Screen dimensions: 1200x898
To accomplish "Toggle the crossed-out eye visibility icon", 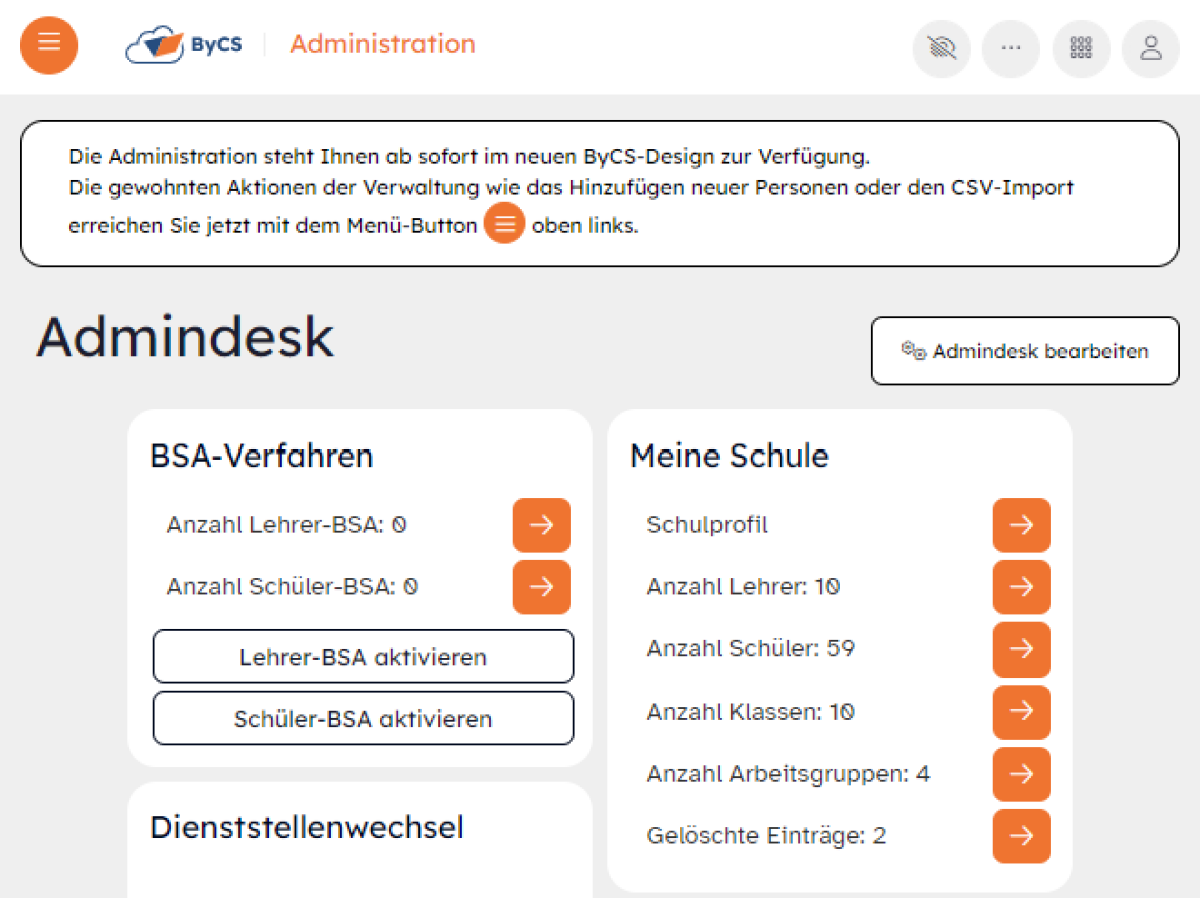I will (941, 49).
